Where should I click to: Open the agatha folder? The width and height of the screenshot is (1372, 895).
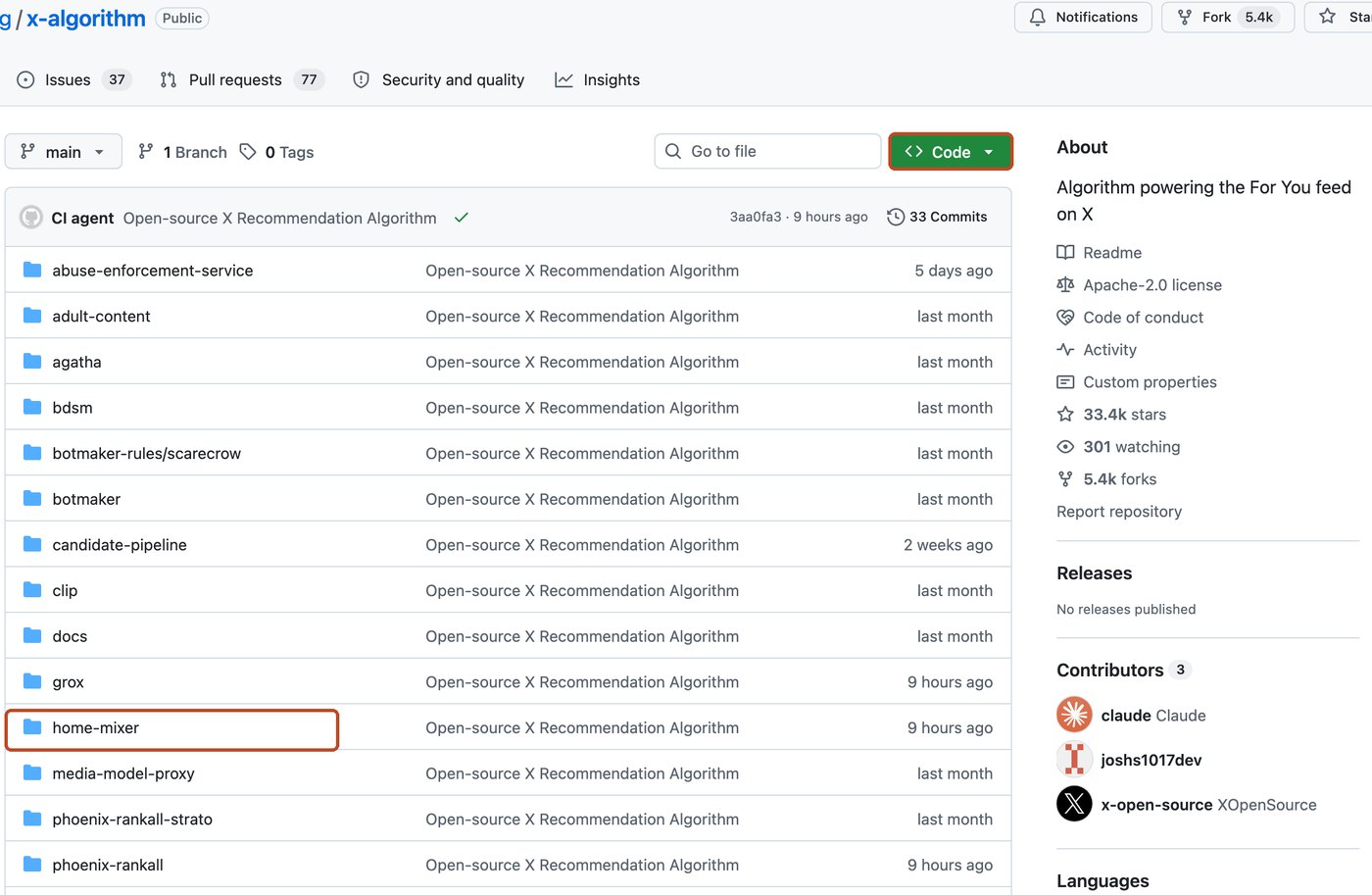76,362
